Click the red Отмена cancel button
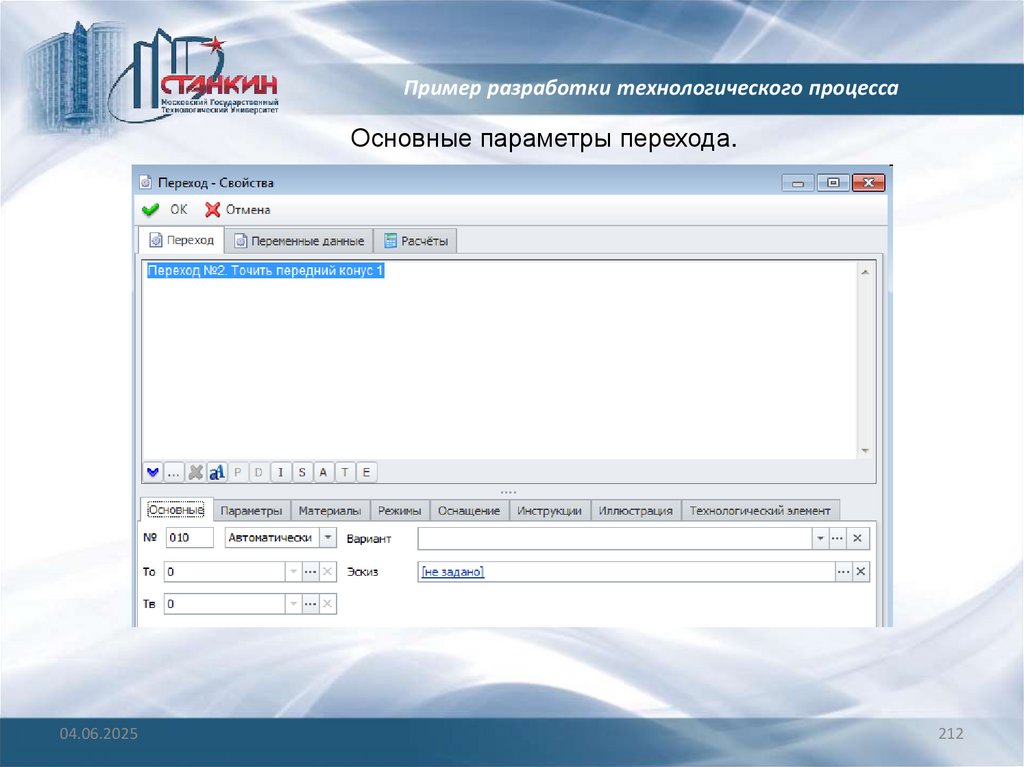 pos(238,210)
